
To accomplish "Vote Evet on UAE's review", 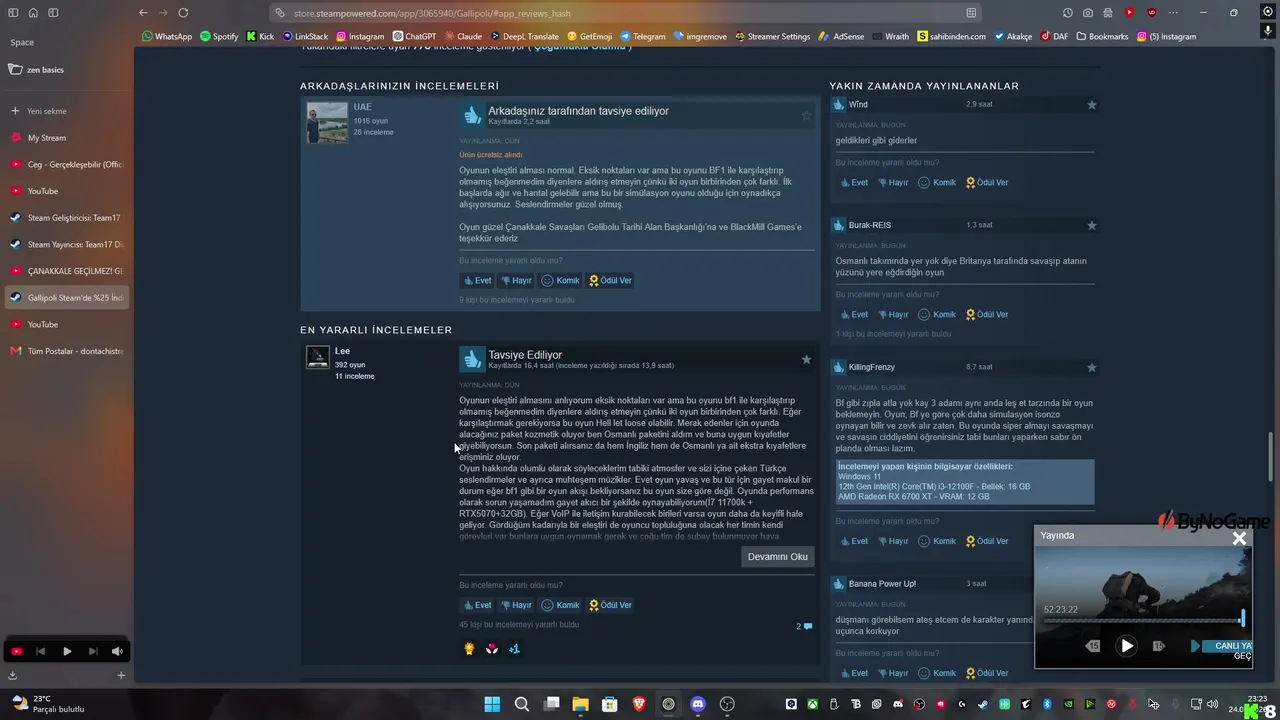I will (477, 281).
